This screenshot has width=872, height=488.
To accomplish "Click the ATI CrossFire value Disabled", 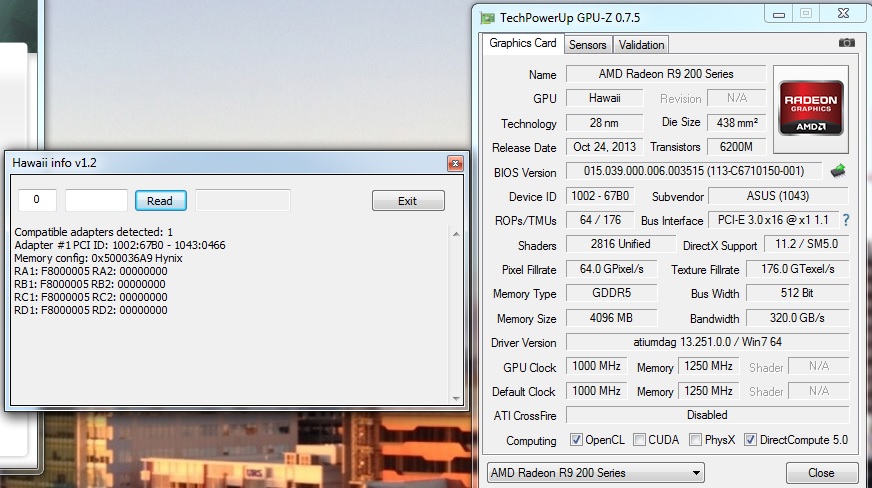I will point(707,415).
